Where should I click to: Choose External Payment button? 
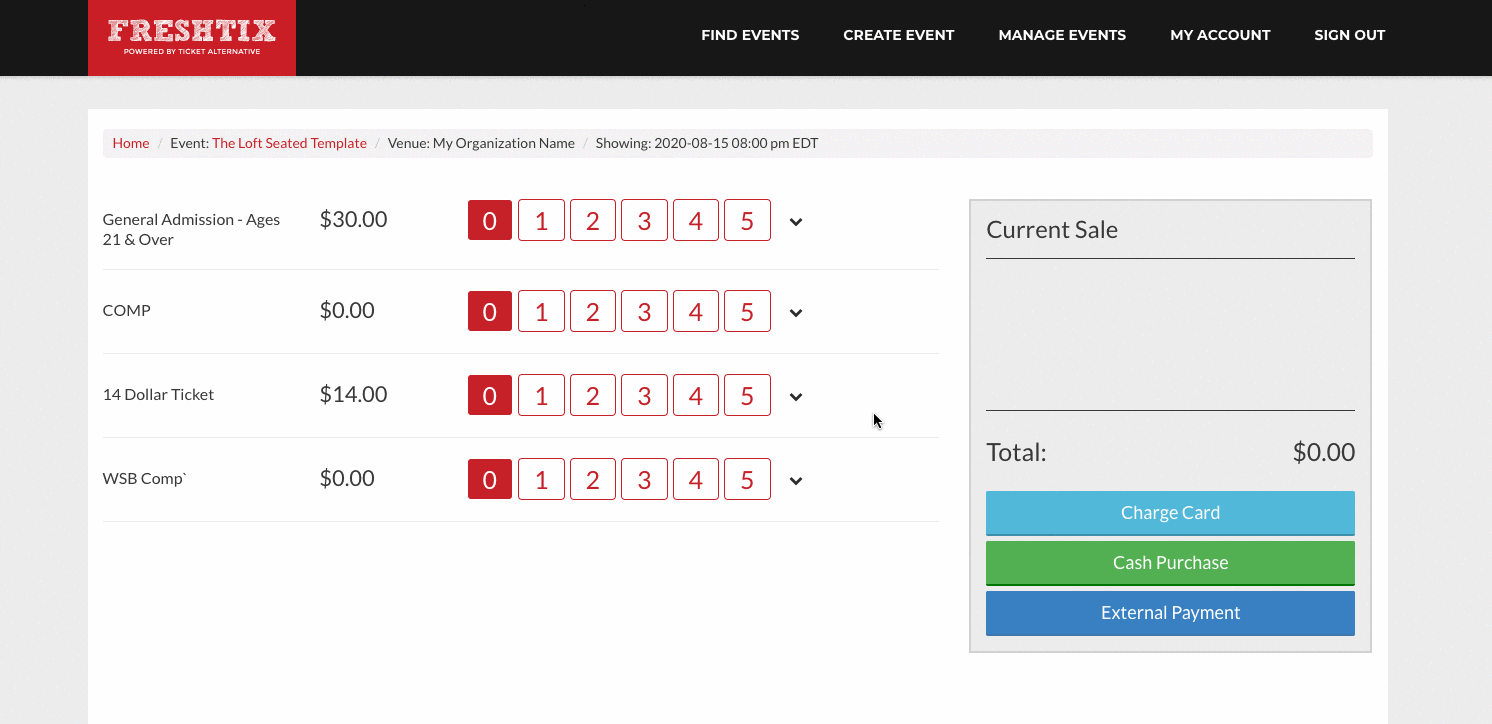click(1170, 613)
